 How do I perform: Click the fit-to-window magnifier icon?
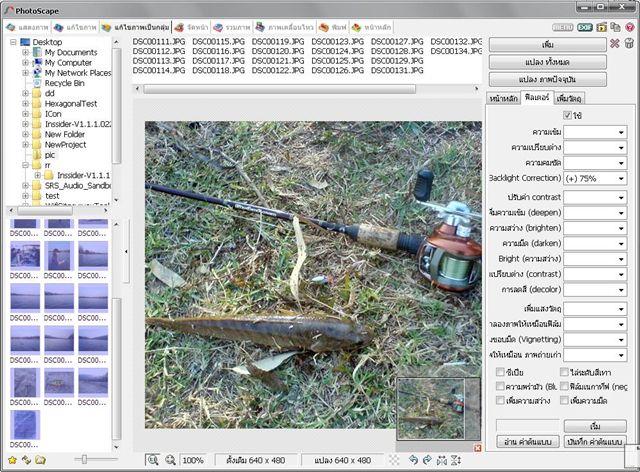[x=153, y=460]
